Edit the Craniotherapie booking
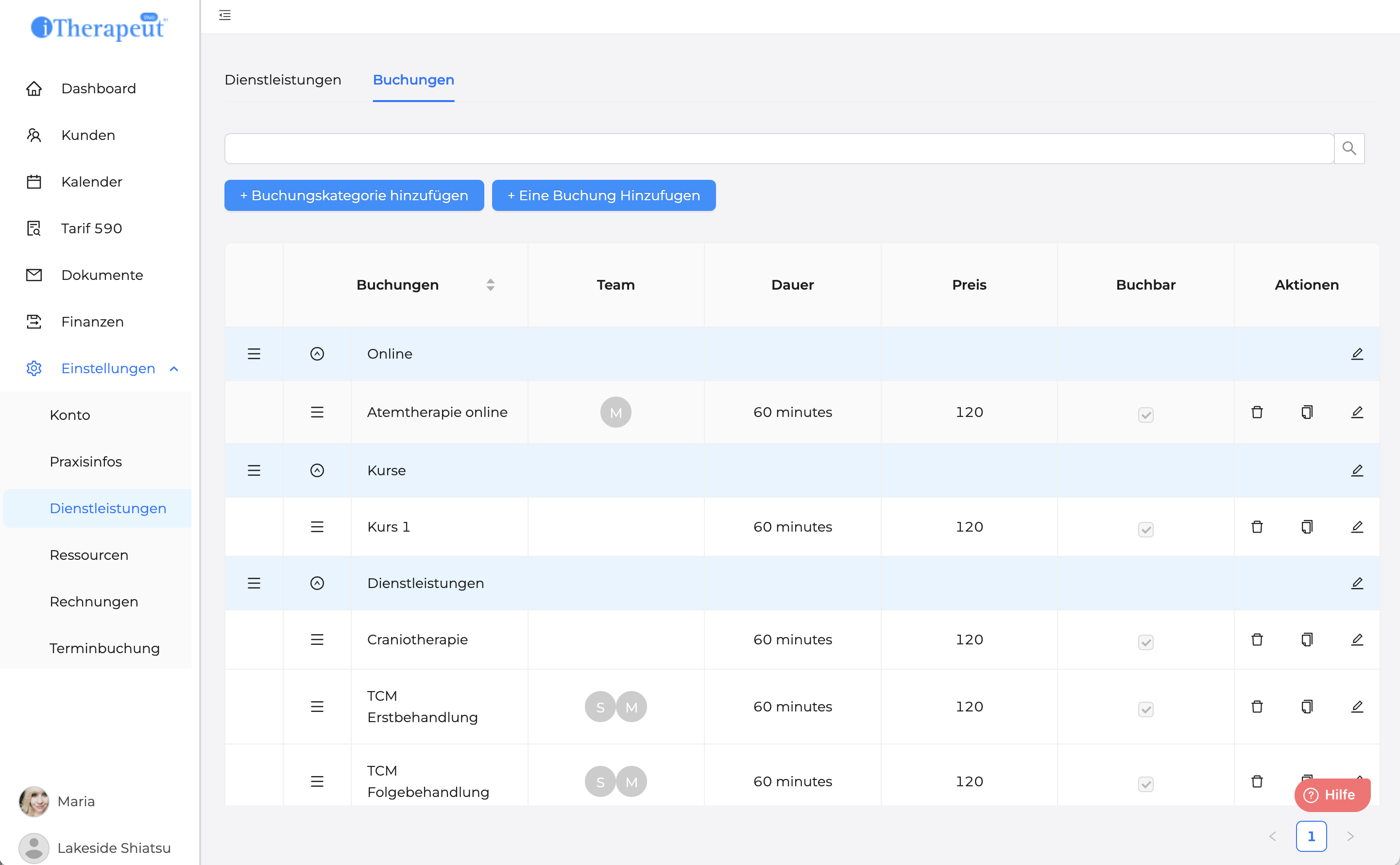Image resolution: width=1400 pixels, height=865 pixels. pos(1357,639)
